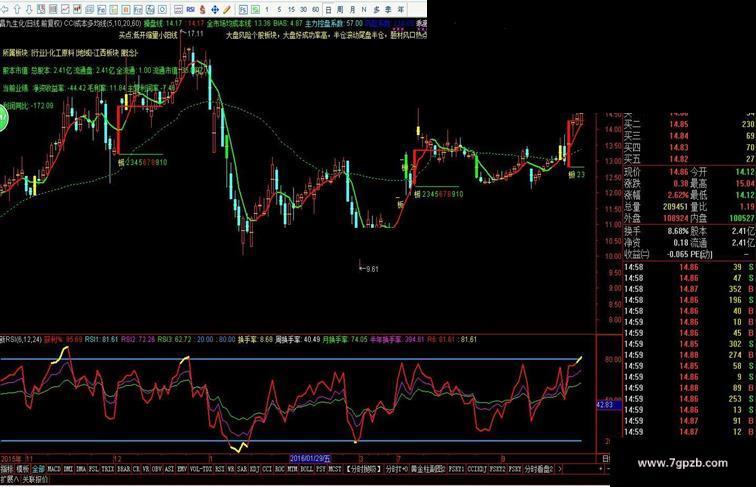This screenshot has height=487, width=756.
Task: Click the second green F5 toolbar icon
Action: click(256, 10)
